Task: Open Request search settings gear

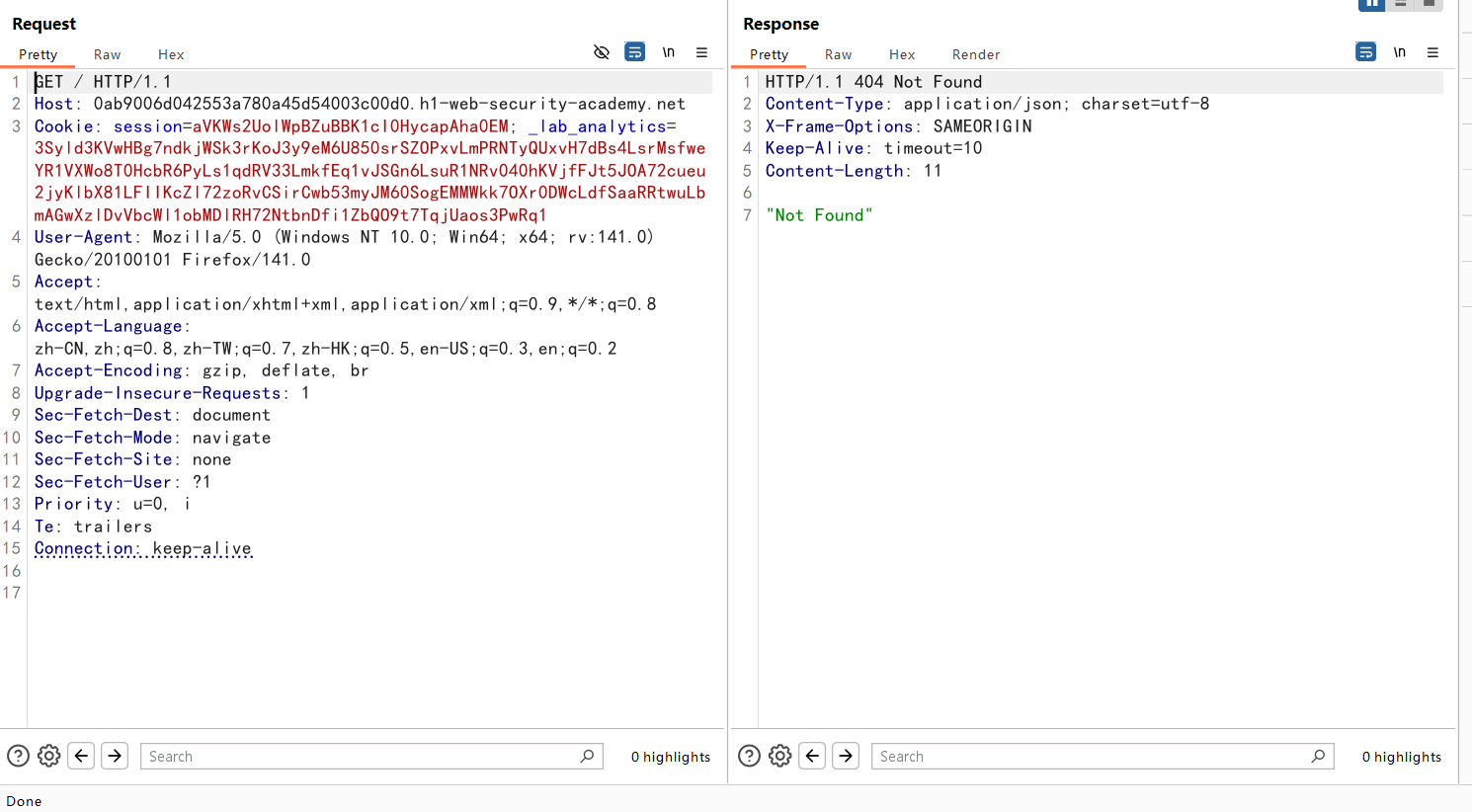Action: pos(49,756)
